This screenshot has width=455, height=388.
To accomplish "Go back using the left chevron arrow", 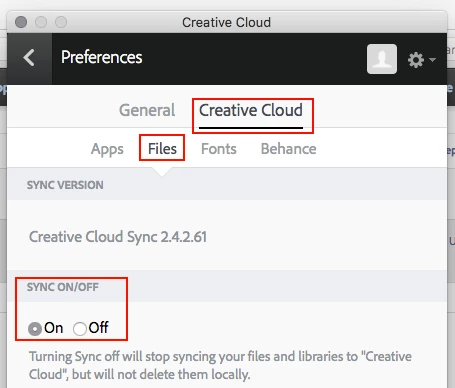I will pos(29,58).
